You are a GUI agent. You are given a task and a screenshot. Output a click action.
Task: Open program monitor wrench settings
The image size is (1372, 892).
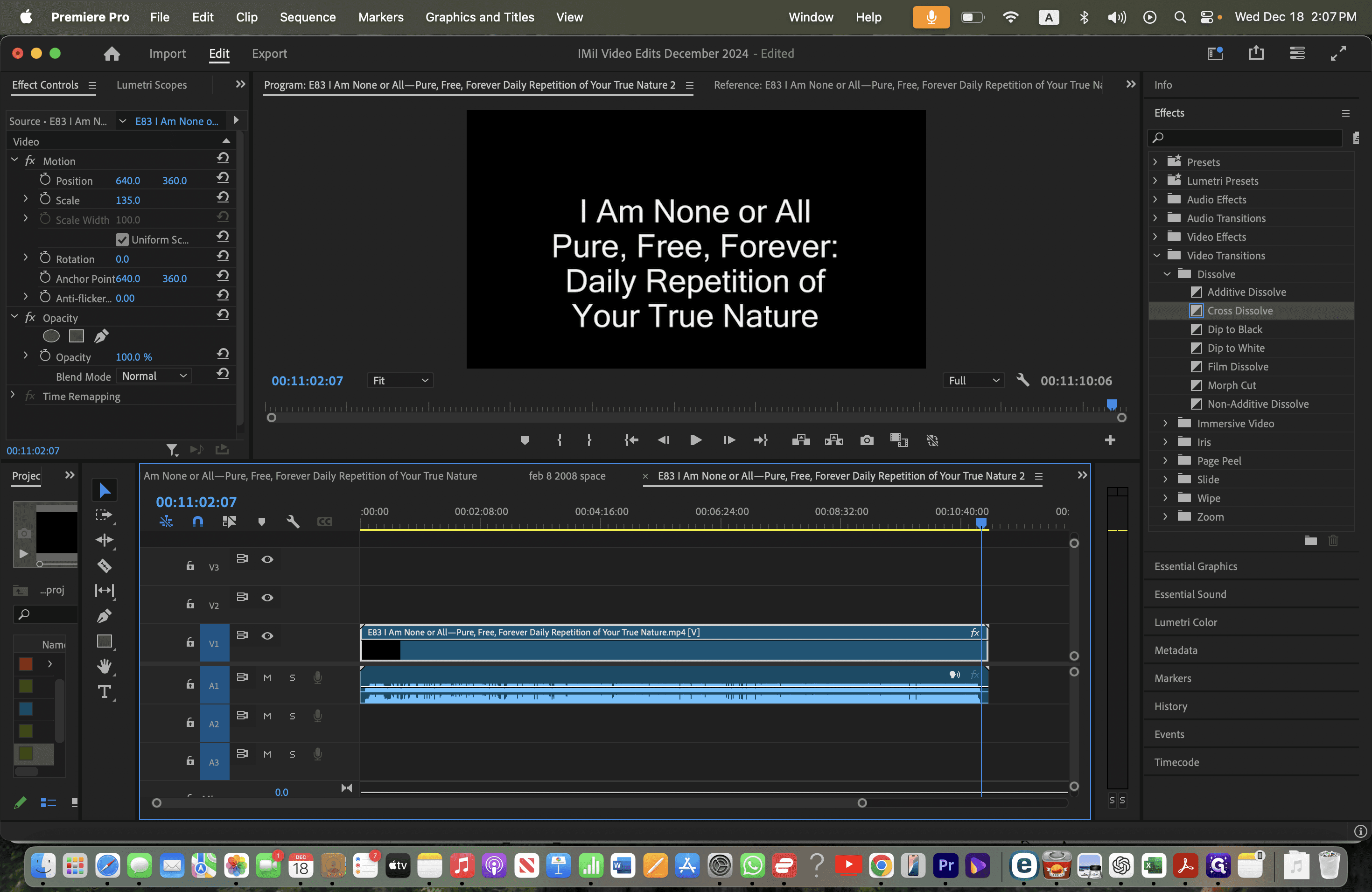click(1022, 380)
